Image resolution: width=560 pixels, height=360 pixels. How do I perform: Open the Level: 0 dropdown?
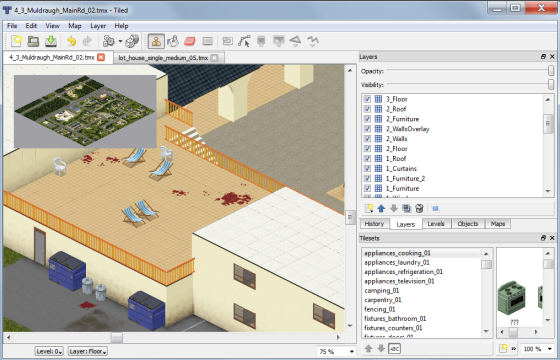point(49,351)
